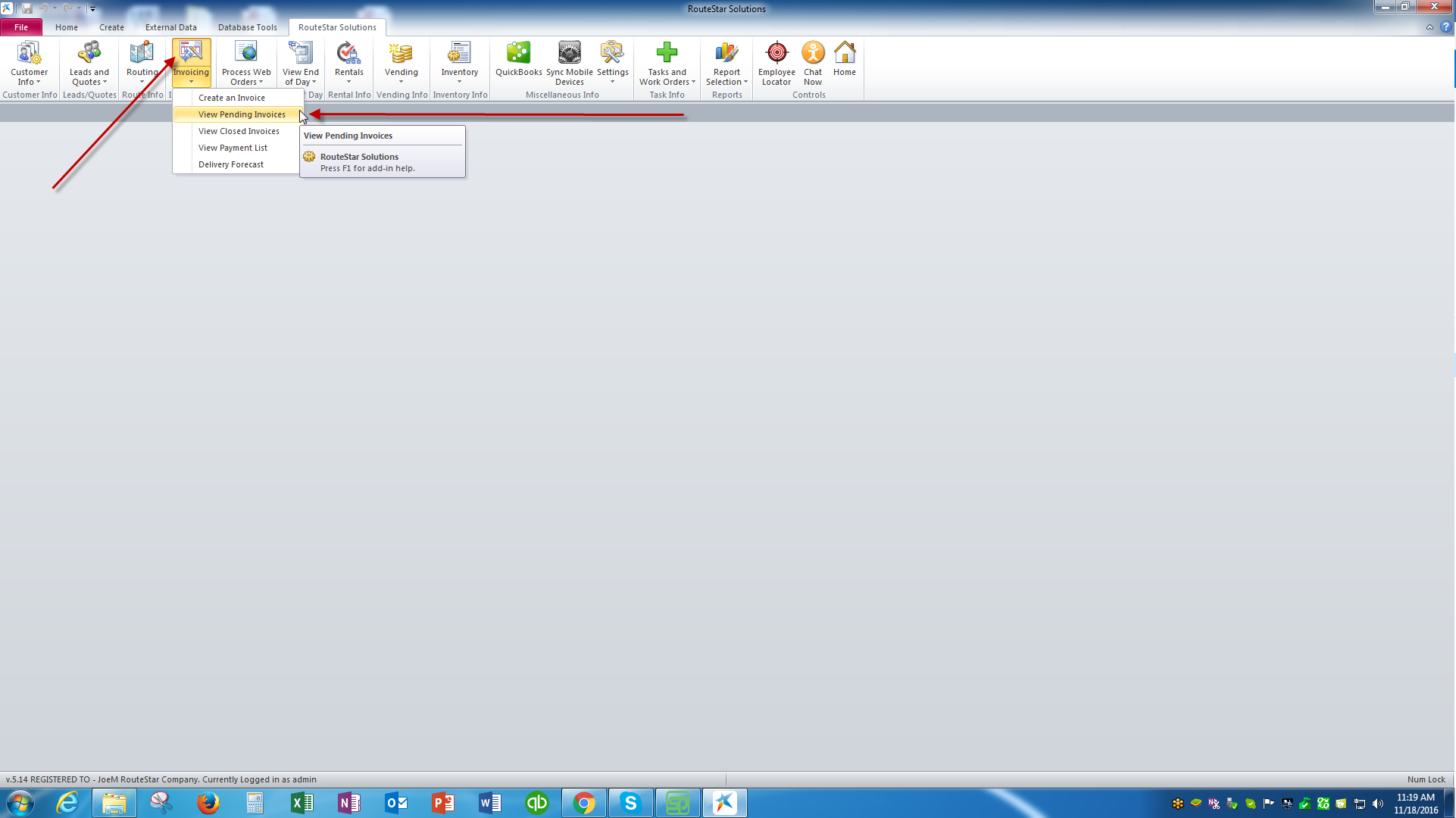Select Create an Invoice menu item

pyautogui.click(x=238, y=98)
